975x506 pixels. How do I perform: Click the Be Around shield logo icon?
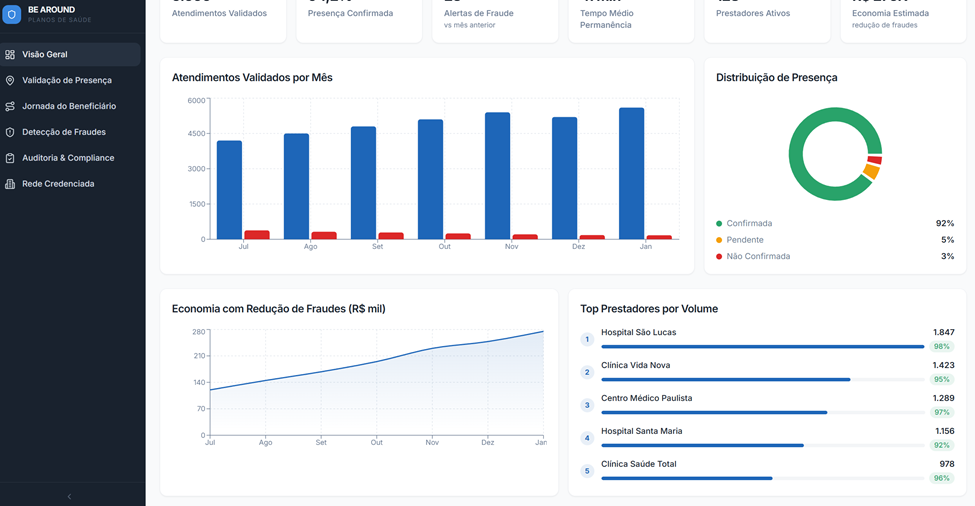pyautogui.click(x=11, y=14)
